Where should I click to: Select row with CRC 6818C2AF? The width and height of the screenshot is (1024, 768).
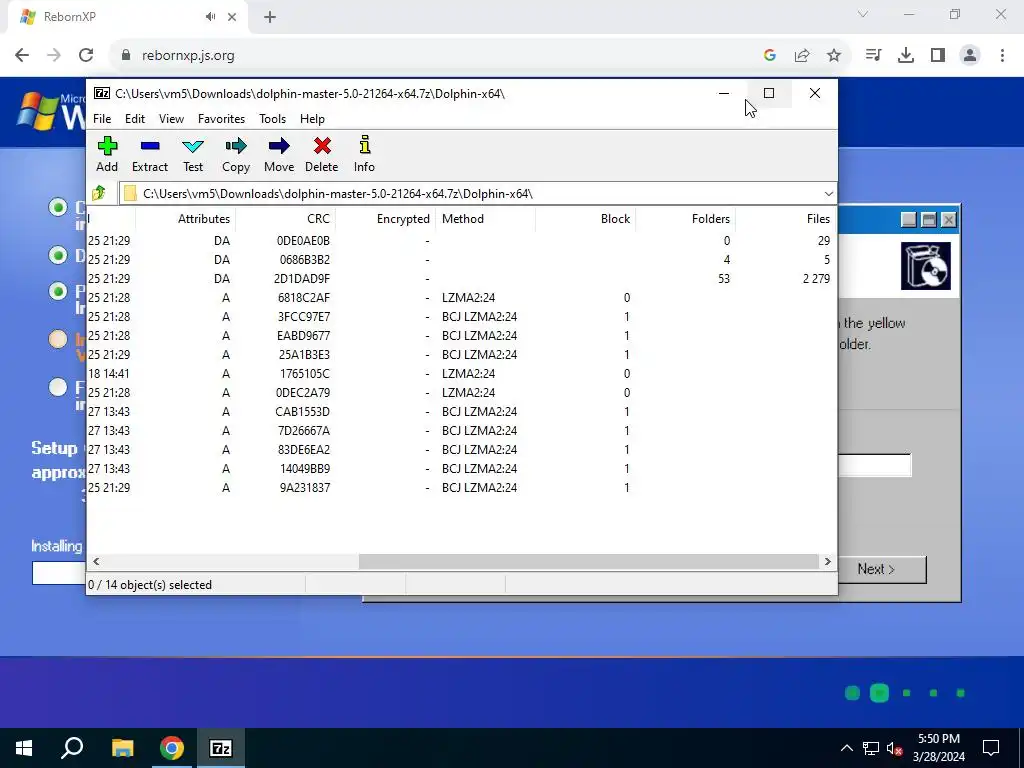[461, 298]
